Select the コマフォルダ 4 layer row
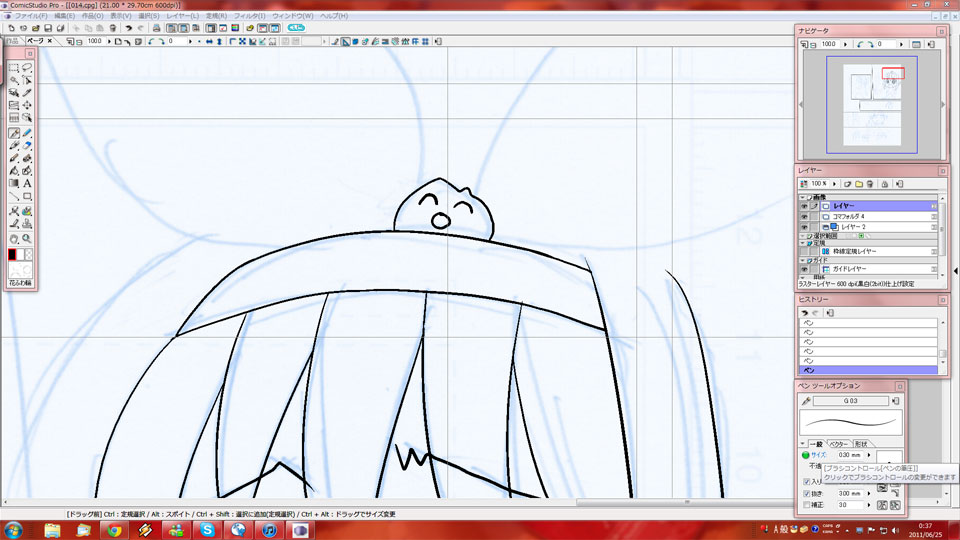960x540 pixels. pos(877,217)
